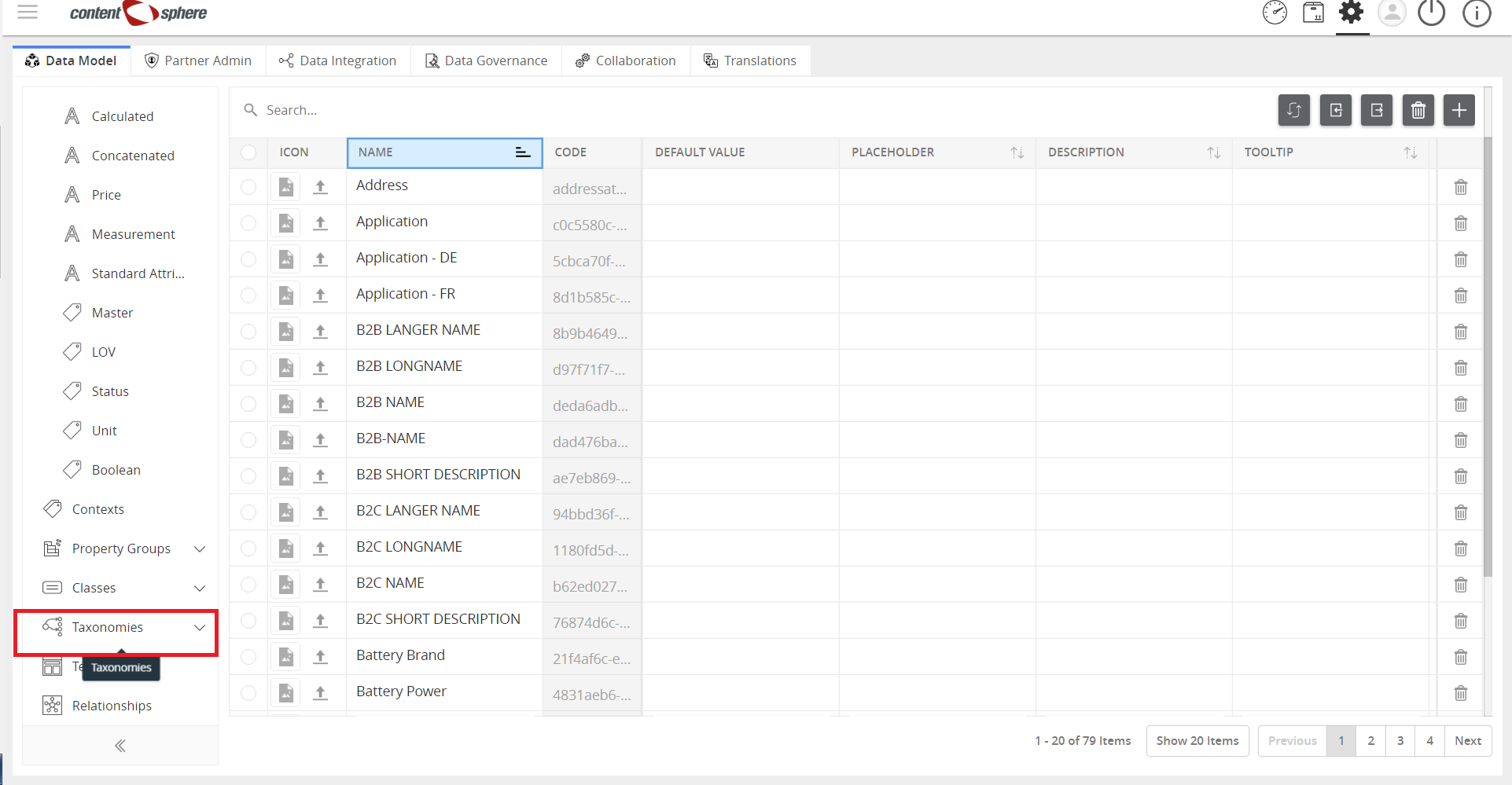The height and width of the screenshot is (785, 1512).
Task: Delete the B2B NAME row
Action: [x=1461, y=404]
